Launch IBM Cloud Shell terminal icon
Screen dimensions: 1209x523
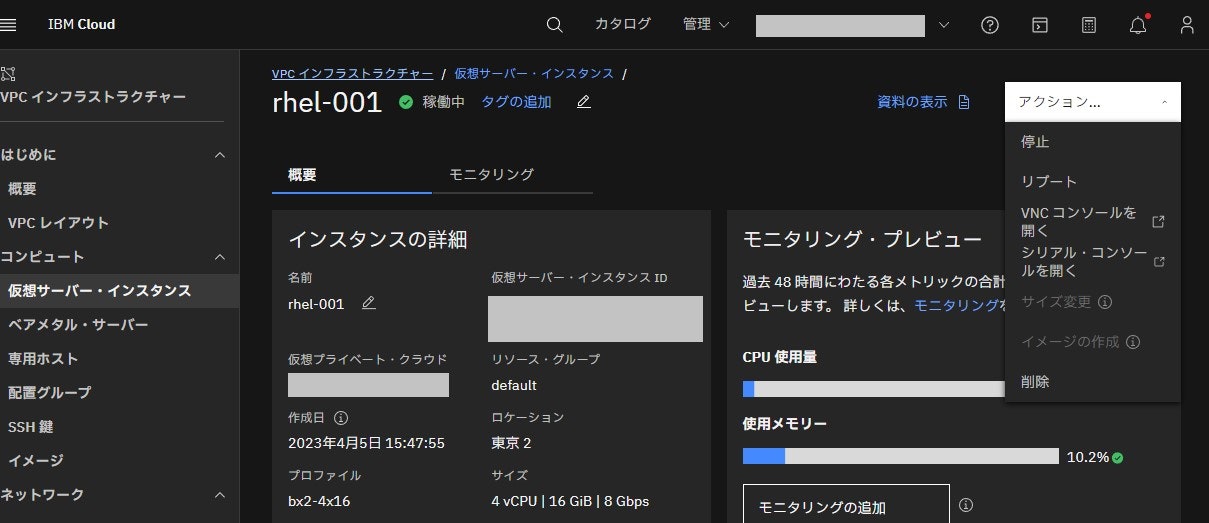pos(1040,25)
